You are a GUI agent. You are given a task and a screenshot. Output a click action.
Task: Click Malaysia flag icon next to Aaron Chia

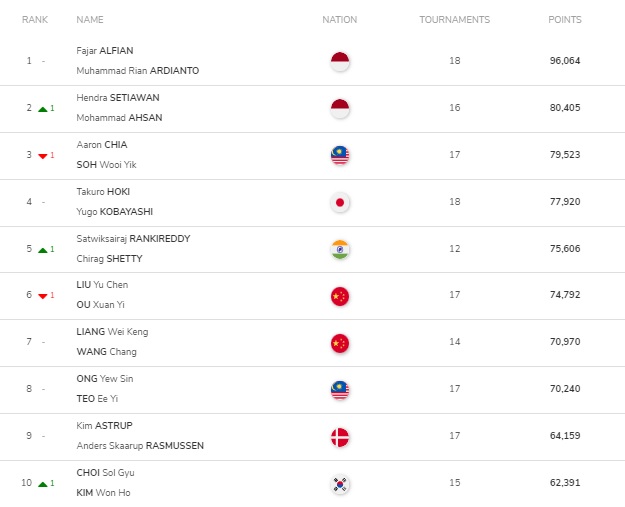[340, 155]
